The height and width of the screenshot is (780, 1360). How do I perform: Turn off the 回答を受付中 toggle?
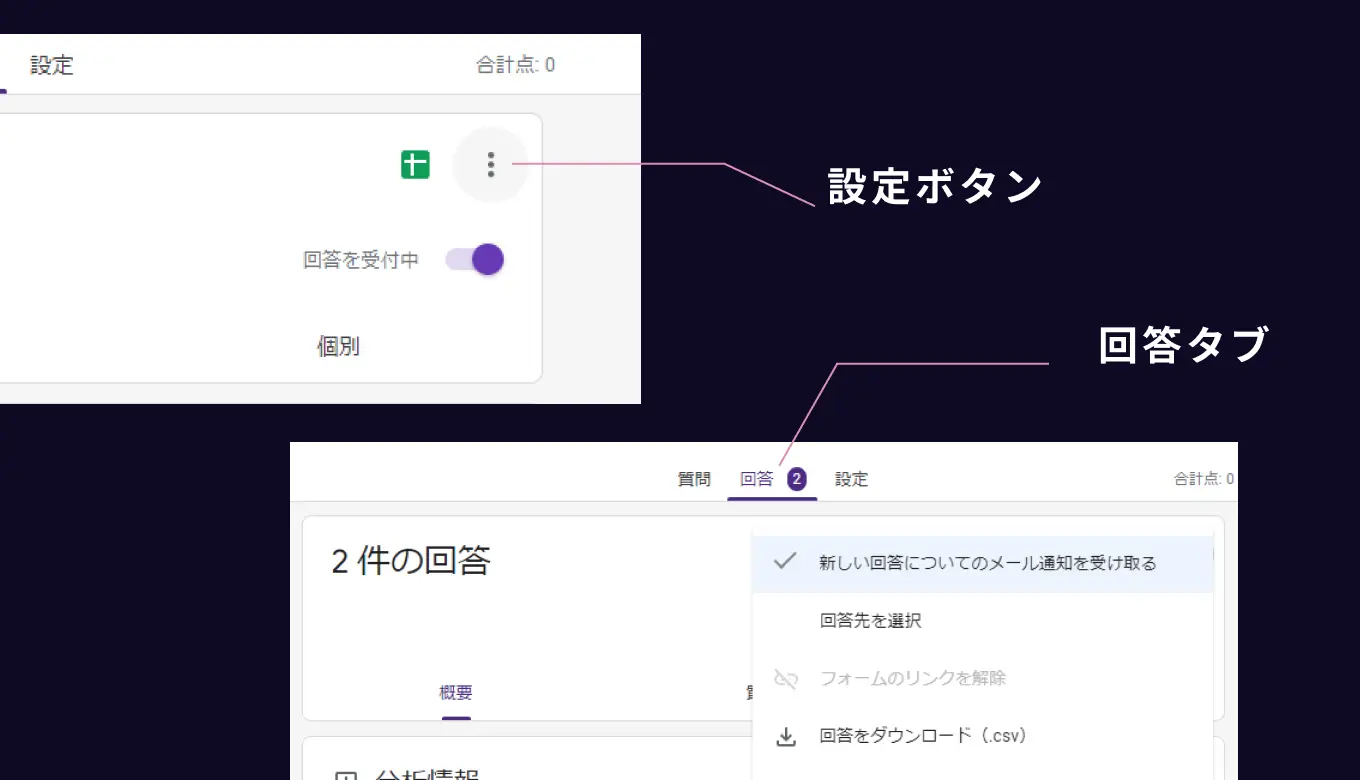click(485, 259)
